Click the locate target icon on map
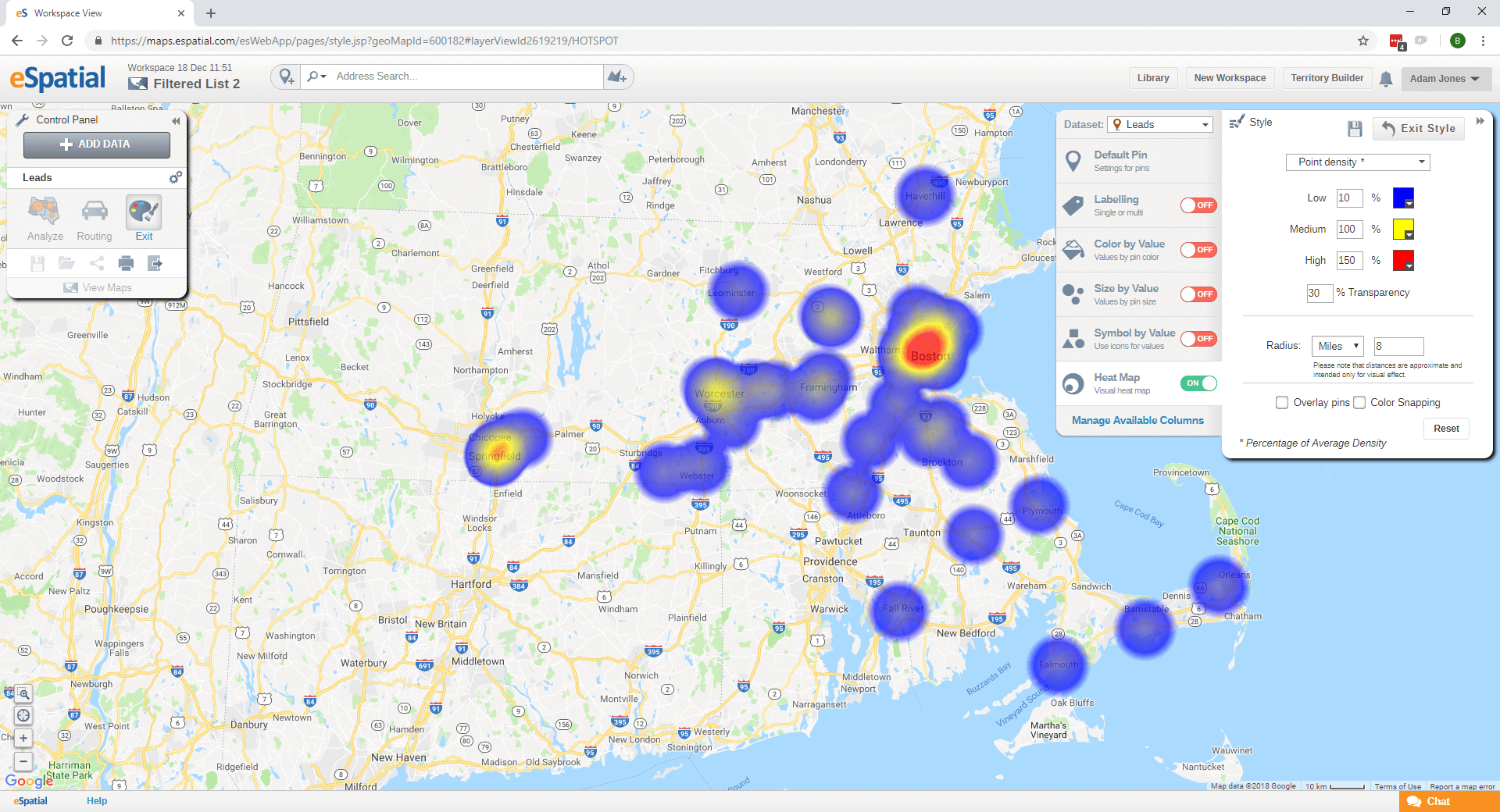The image size is (1500, 812). [x=23, y=715]
